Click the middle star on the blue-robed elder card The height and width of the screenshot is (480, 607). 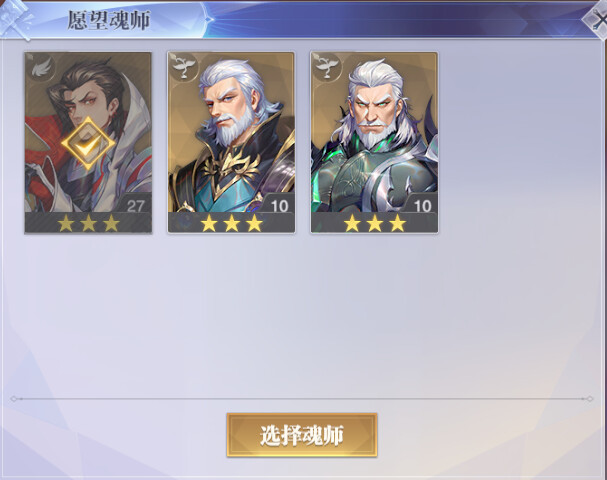pos(231,223)
